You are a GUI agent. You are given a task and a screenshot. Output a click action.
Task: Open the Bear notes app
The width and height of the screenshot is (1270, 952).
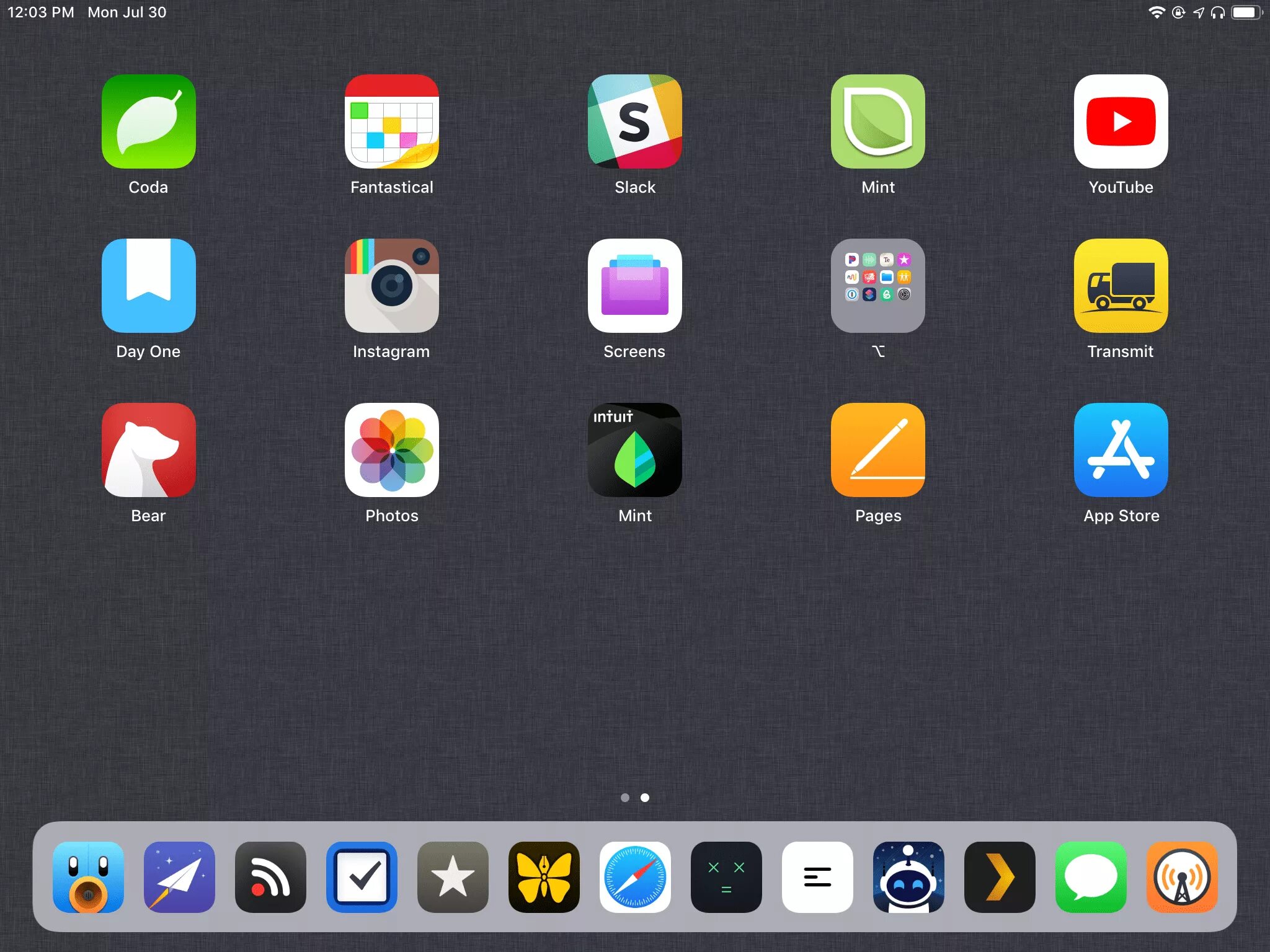tap(148, 450)
